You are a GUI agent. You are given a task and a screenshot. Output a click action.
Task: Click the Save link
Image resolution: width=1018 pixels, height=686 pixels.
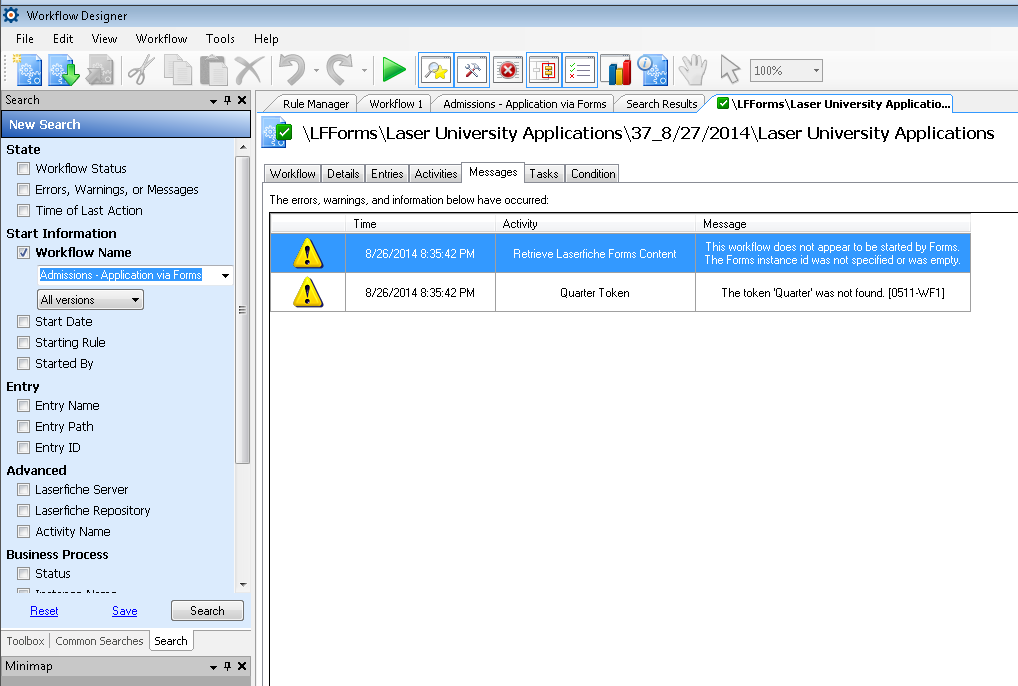125,611
